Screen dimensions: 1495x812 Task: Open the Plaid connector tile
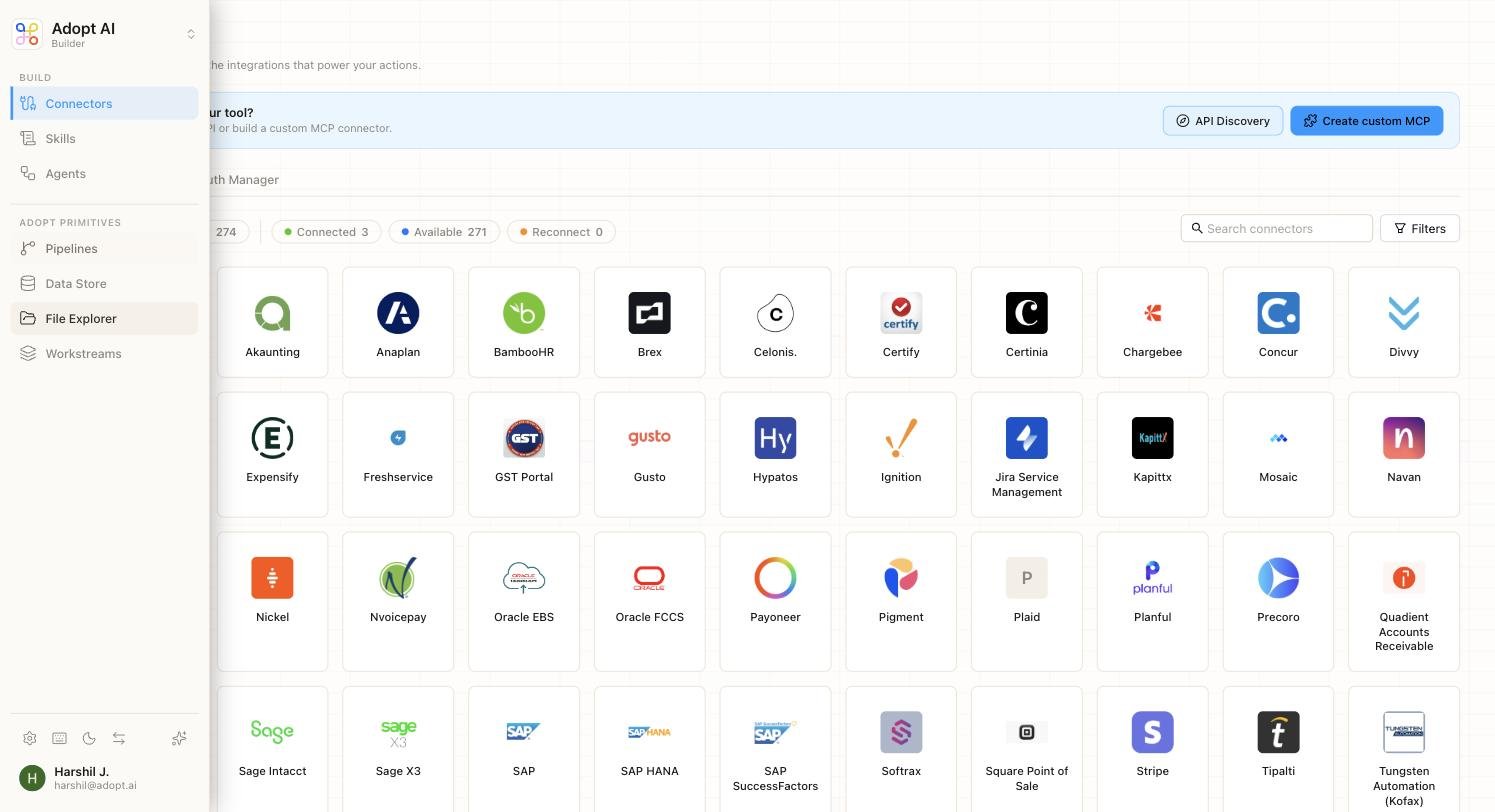point(1027,601)
